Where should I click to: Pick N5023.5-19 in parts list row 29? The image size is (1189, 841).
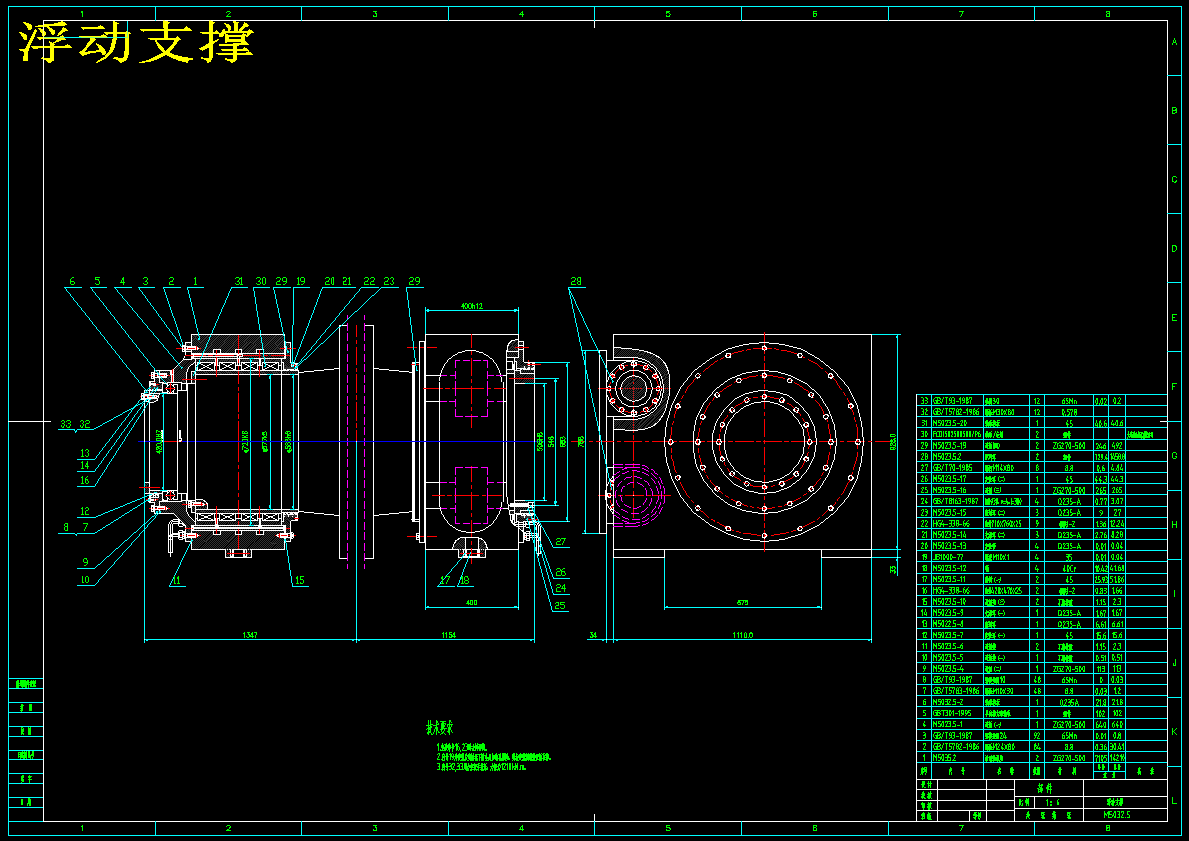coord(948,446)
